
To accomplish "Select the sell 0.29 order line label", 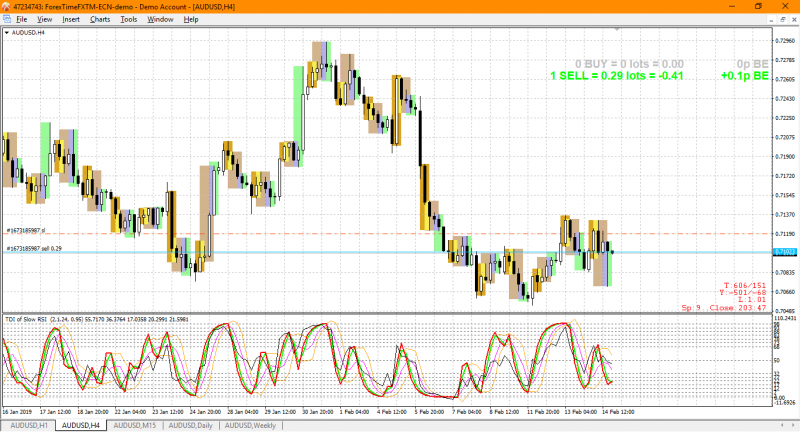I will (x=34, y=248).
